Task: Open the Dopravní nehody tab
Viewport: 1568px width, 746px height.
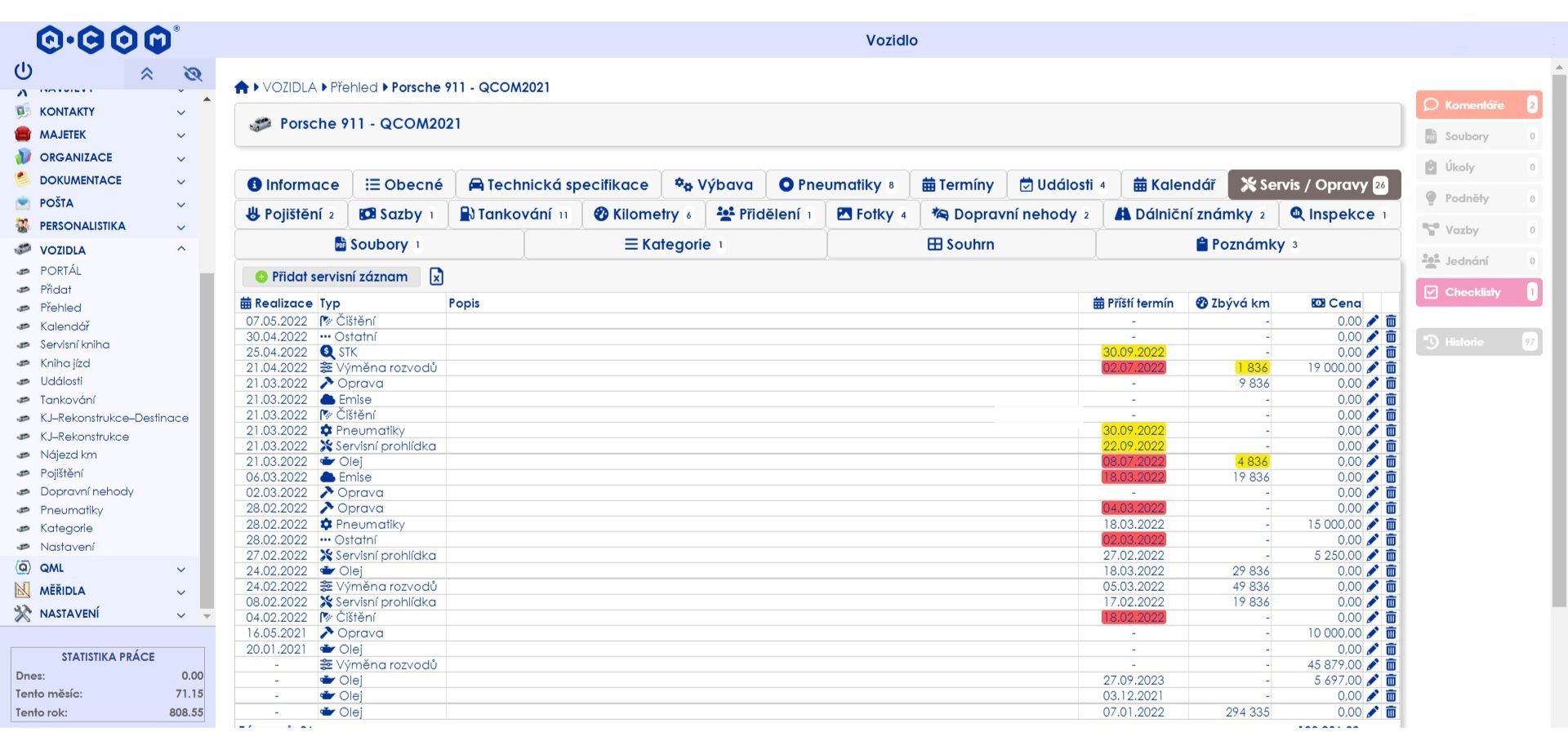Action: click(1011, 215)
